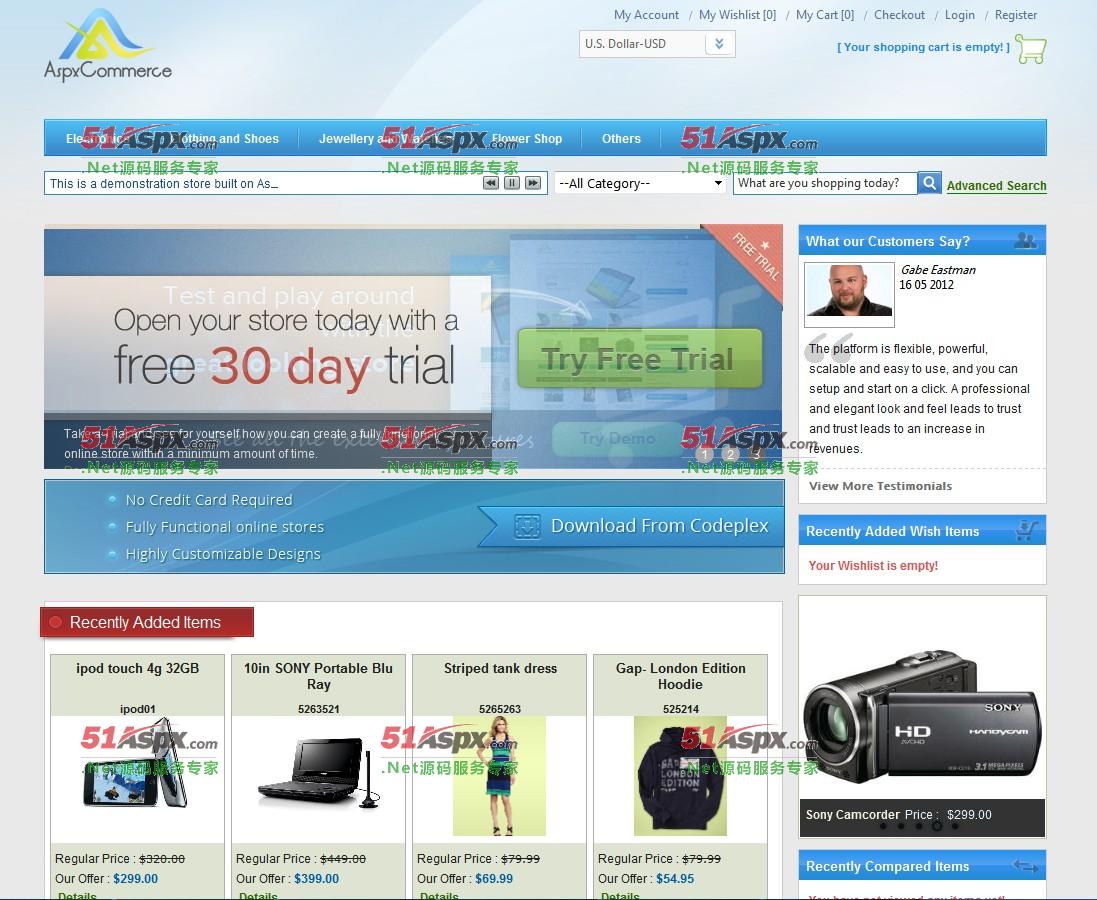Click the striped tank dress image

pos(500,775)
